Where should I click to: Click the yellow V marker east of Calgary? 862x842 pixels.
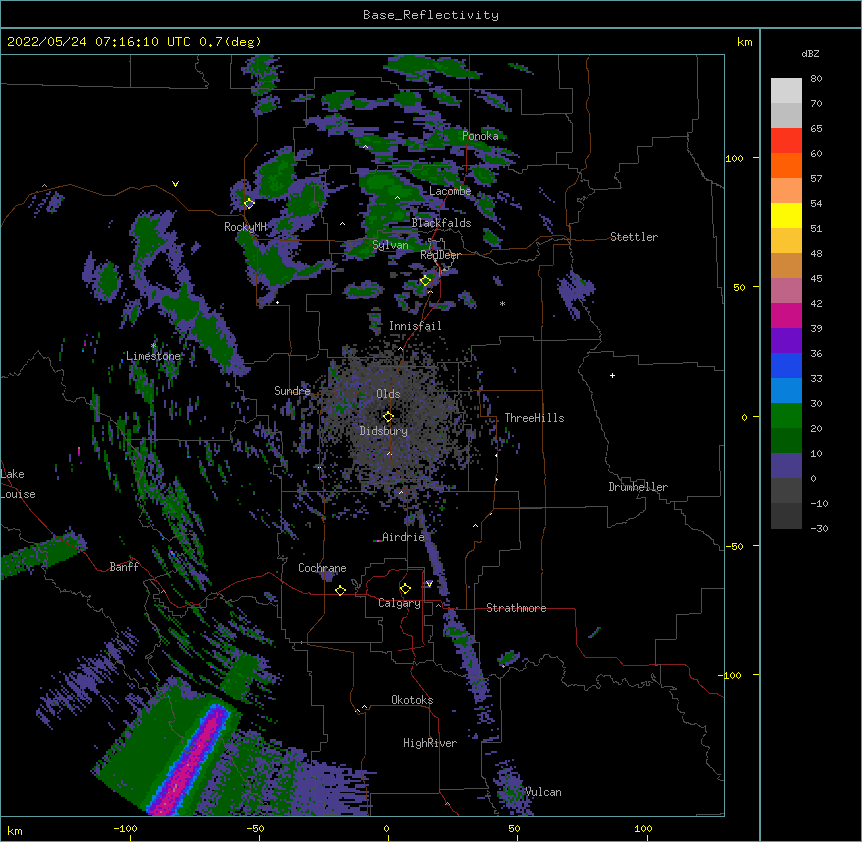429,584
